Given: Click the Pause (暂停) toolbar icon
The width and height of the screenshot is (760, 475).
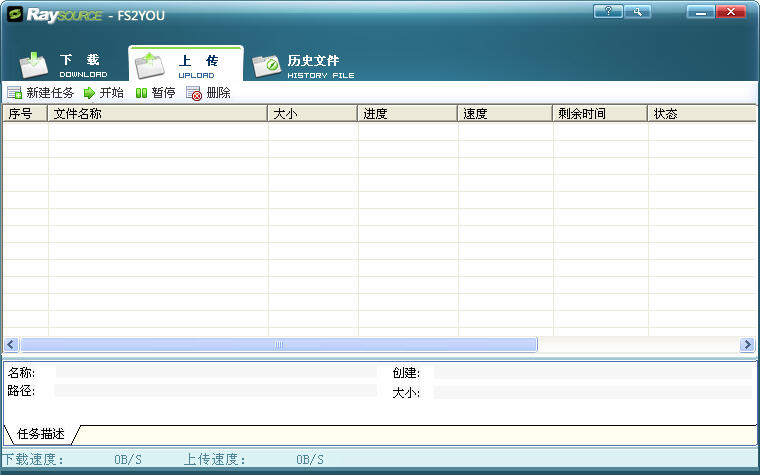Looking at the screenshot, I should (142, 93).
